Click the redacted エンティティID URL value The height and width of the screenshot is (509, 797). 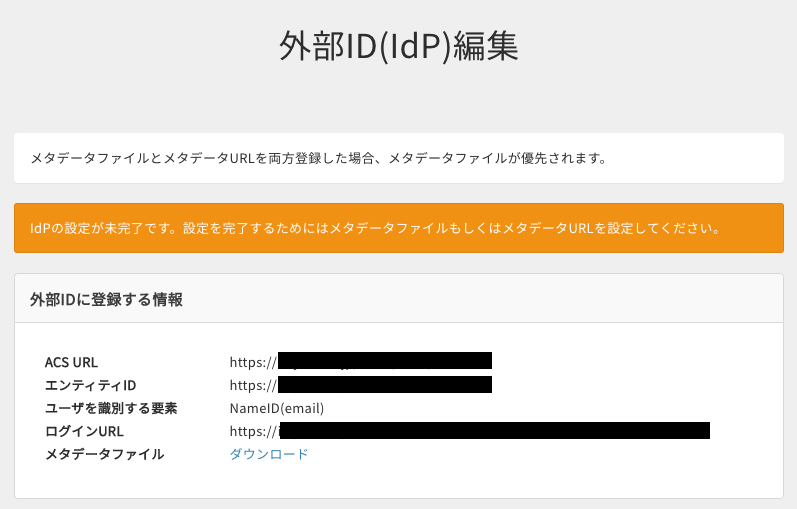(385, 384)
